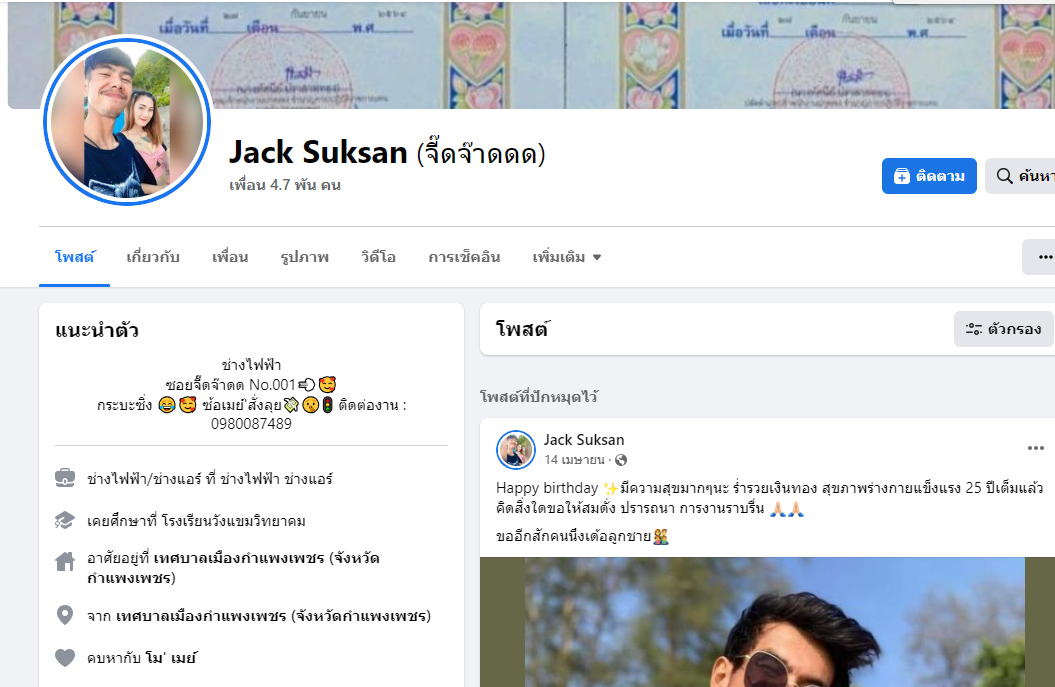The width and height of the screenshot is (1055, 687).
Task: Go to the รูปภาพ tab
Action: click(x=304, y=257)
